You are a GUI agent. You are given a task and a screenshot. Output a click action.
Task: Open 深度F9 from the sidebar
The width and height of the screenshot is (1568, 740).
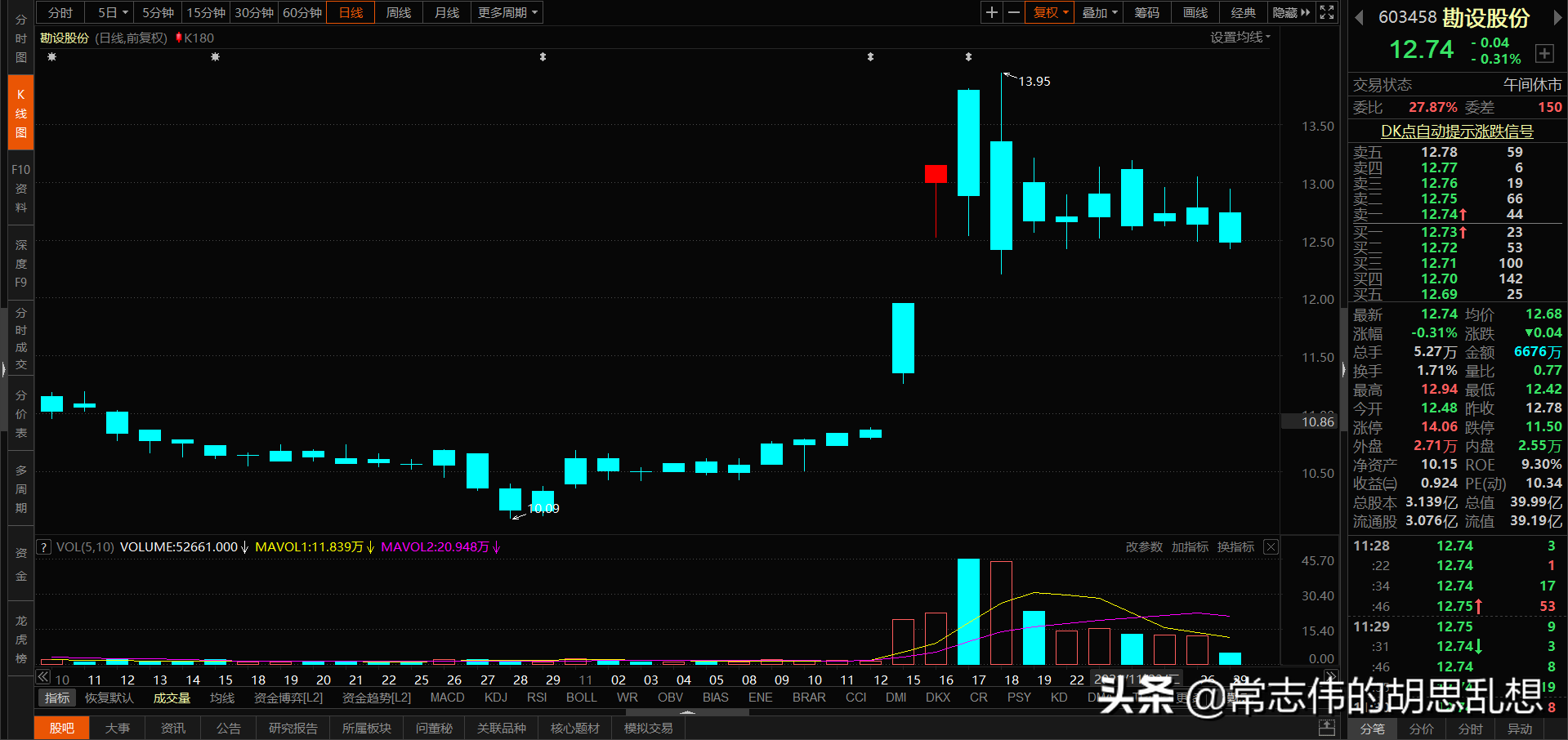[x=21, y=264]
